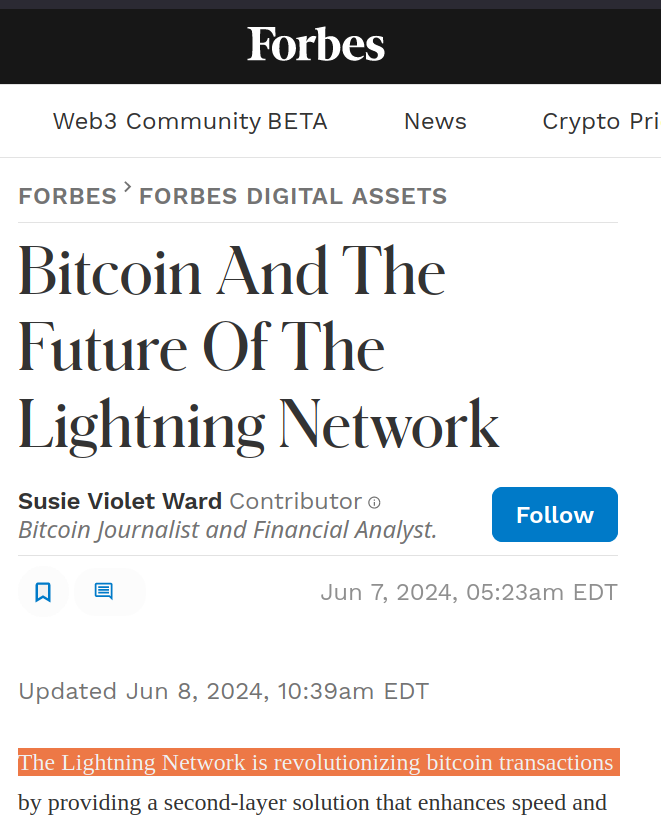The height and width of the screenshot is (815, 661).
Task: Click the article headline about Lightning Network
Action: pos(259,348)
